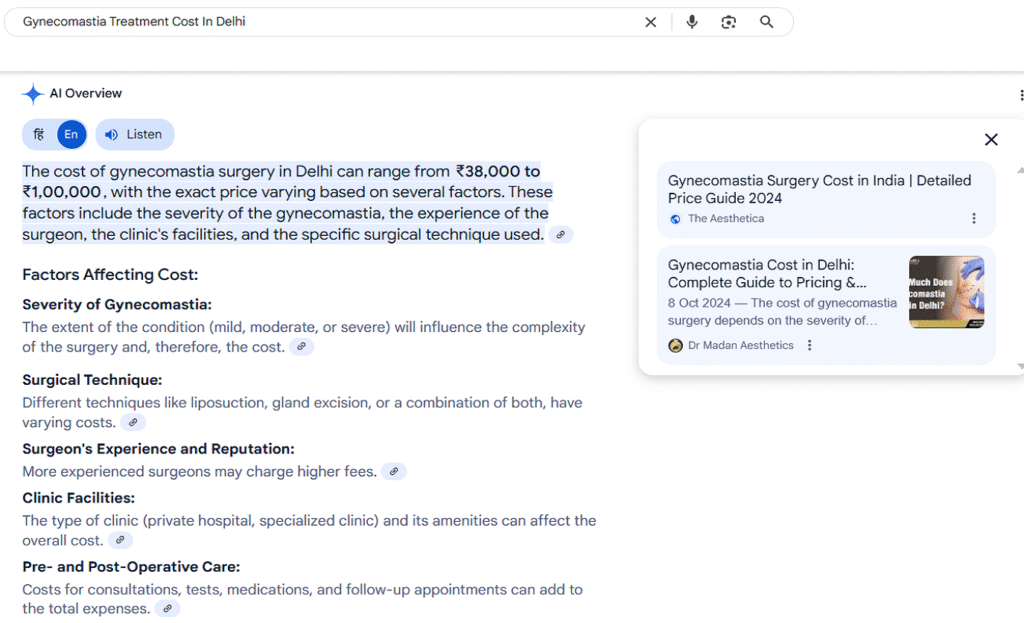Close the sources side panel
The image size is (1024, 623).
pyautogui.click(x=991, y=139)
